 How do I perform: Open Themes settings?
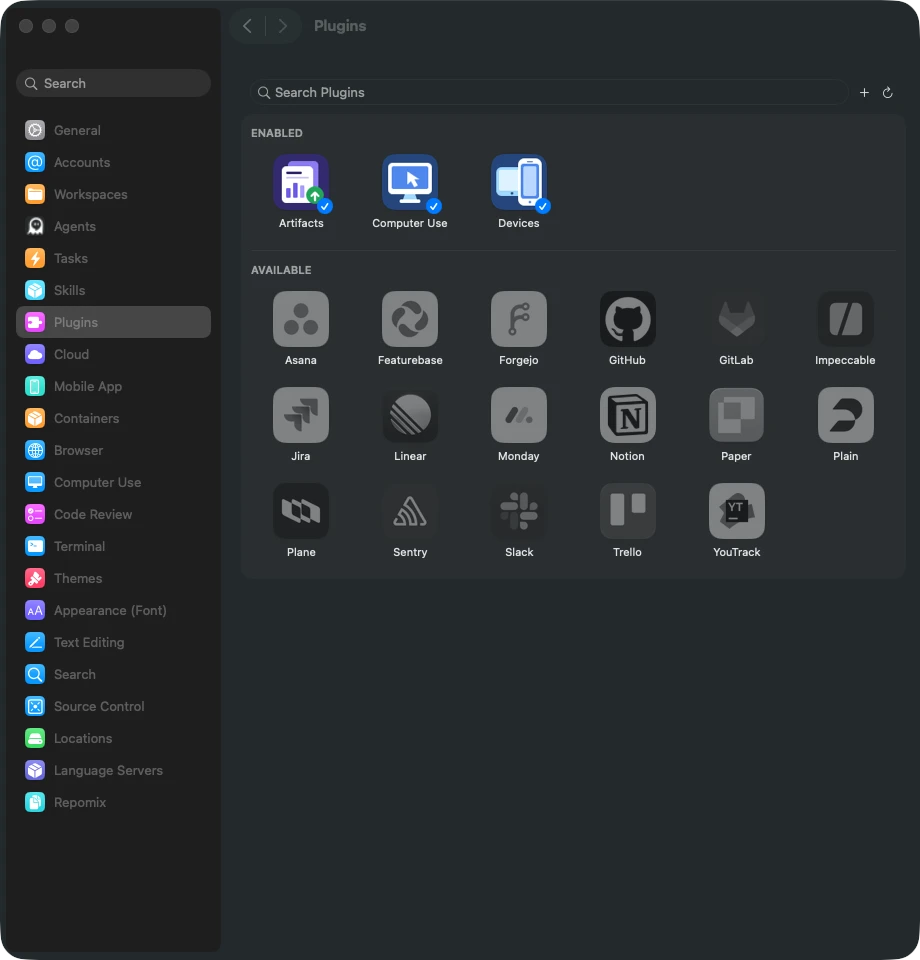tap(113, 579)
